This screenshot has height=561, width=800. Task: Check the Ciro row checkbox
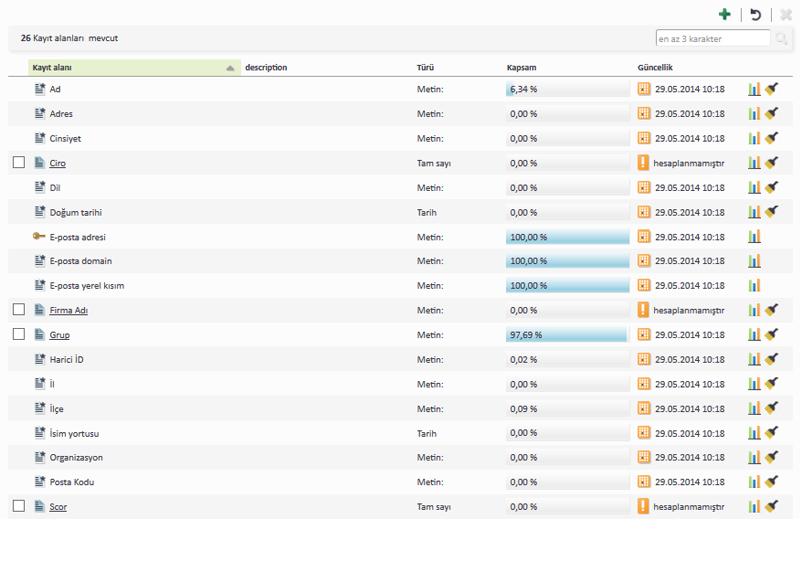coord(19,162)
